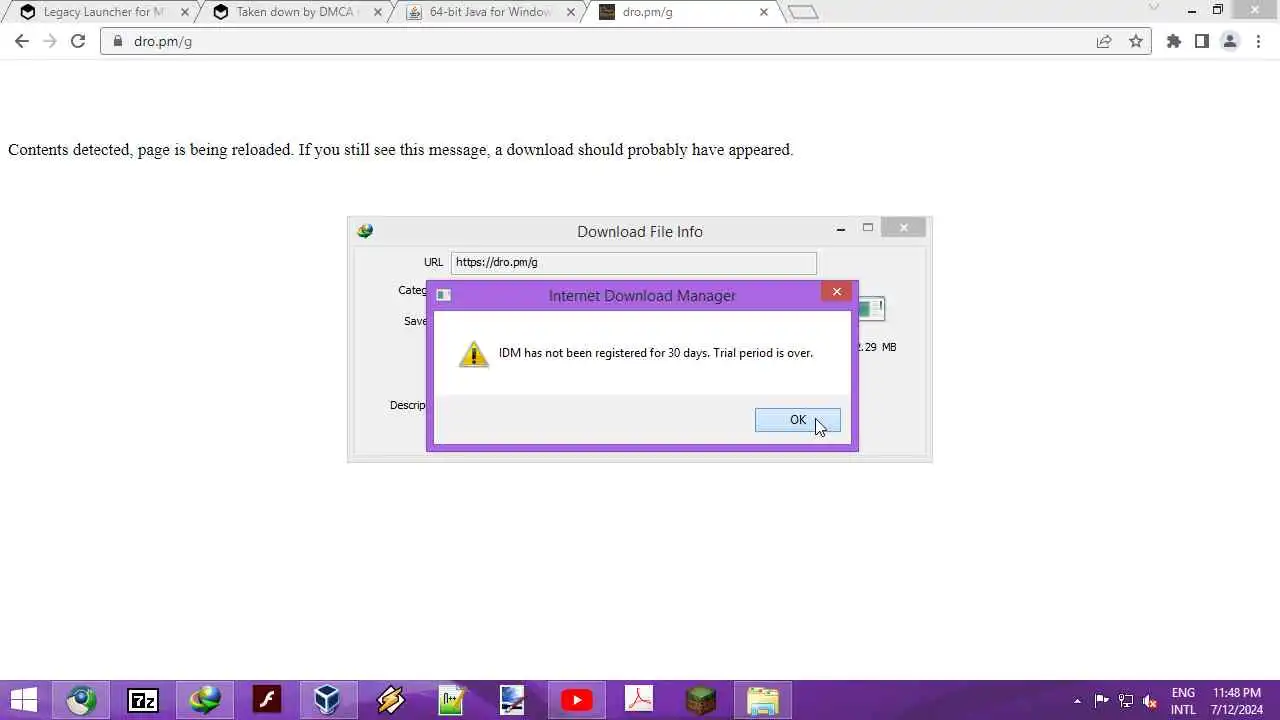1280x720 pixels.
Task: Close the Internet Download Manager warning dialog
Action: 837,291
